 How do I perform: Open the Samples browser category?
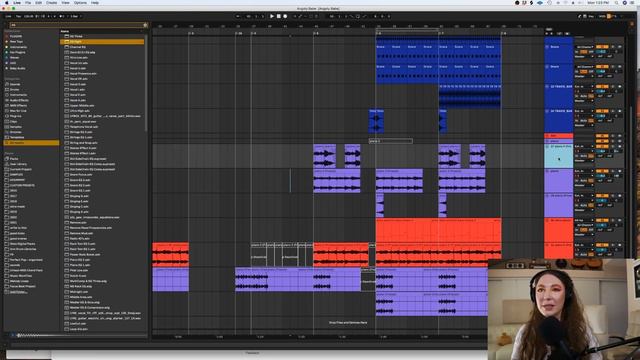16,127
